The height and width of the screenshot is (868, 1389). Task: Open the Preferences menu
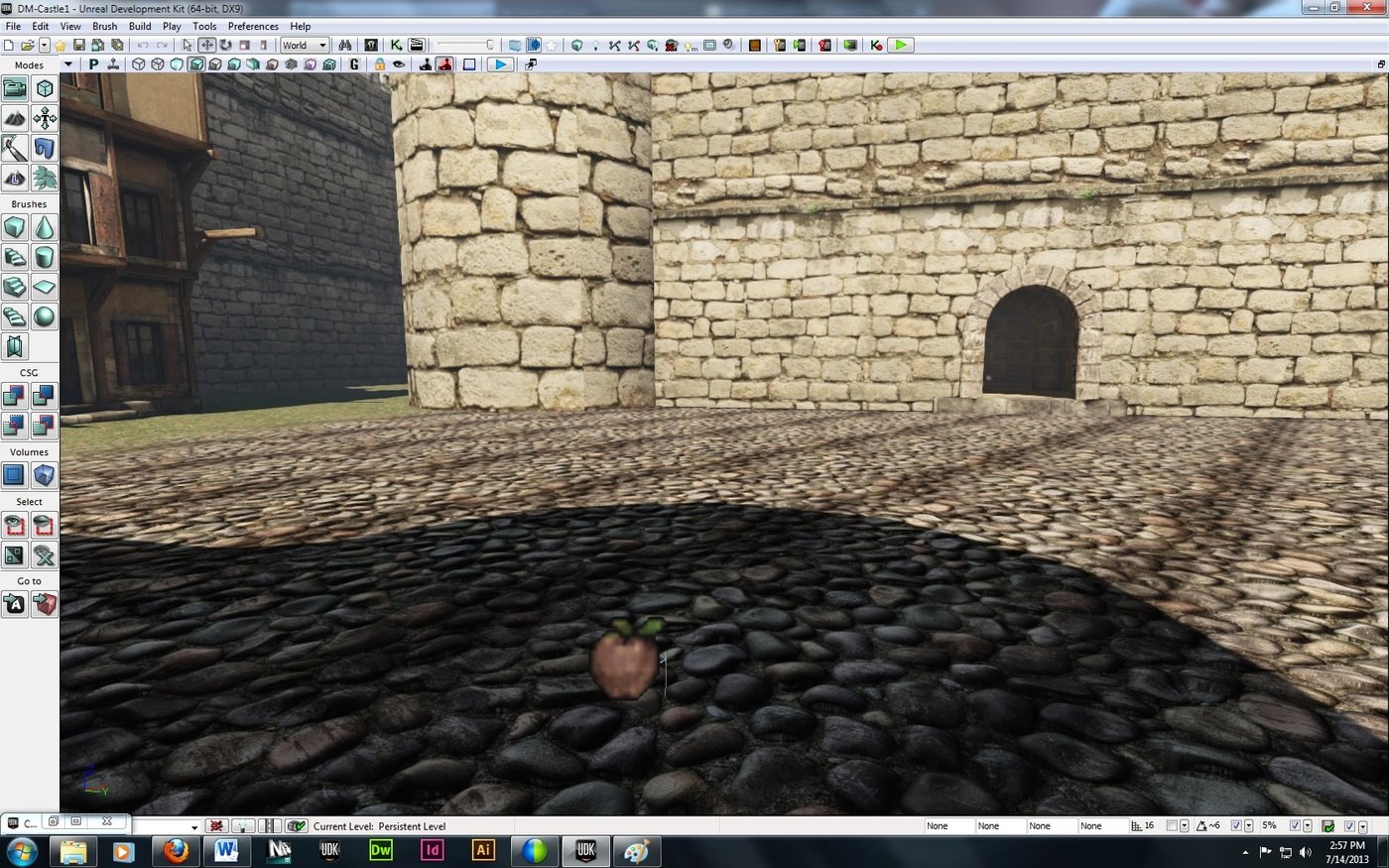253,27
